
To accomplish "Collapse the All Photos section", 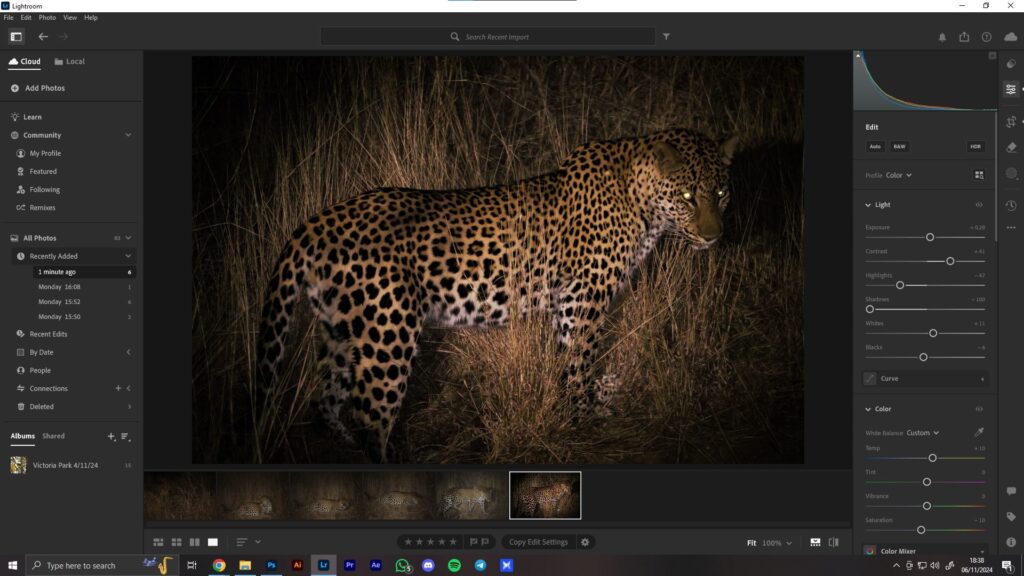I will (128, 238).
